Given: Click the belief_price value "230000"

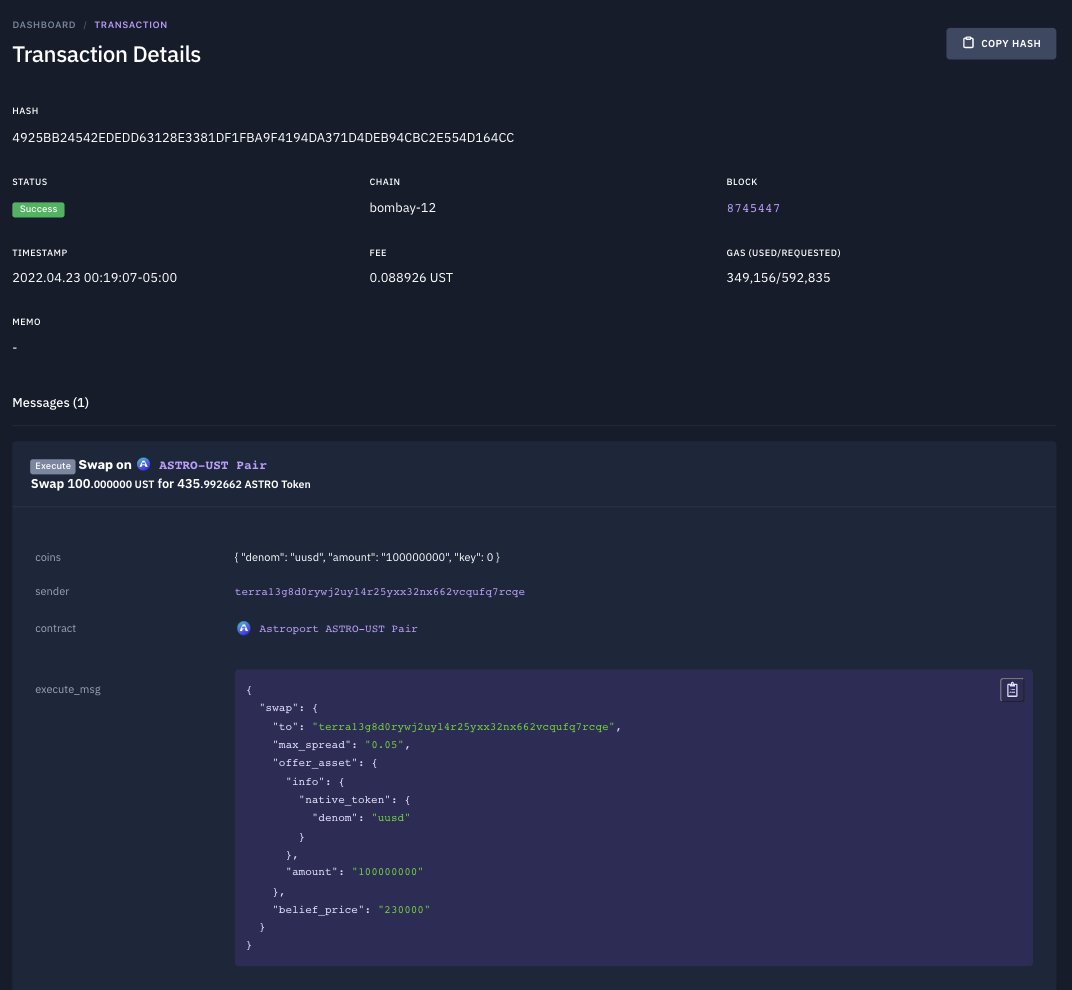Looking at the screenshot, I should [x=404, y=909].
